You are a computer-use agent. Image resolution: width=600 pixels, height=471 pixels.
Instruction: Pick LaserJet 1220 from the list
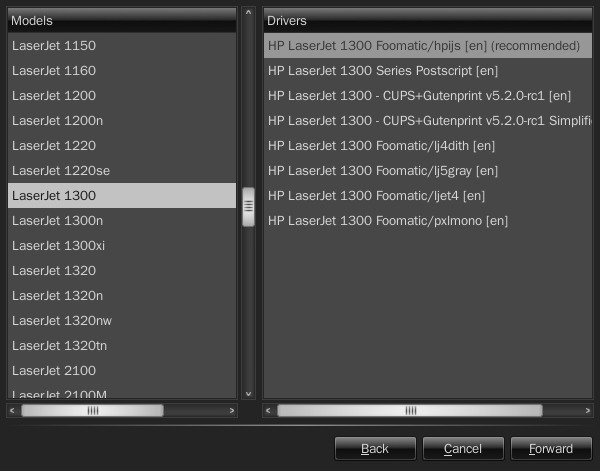pos(122,145)
